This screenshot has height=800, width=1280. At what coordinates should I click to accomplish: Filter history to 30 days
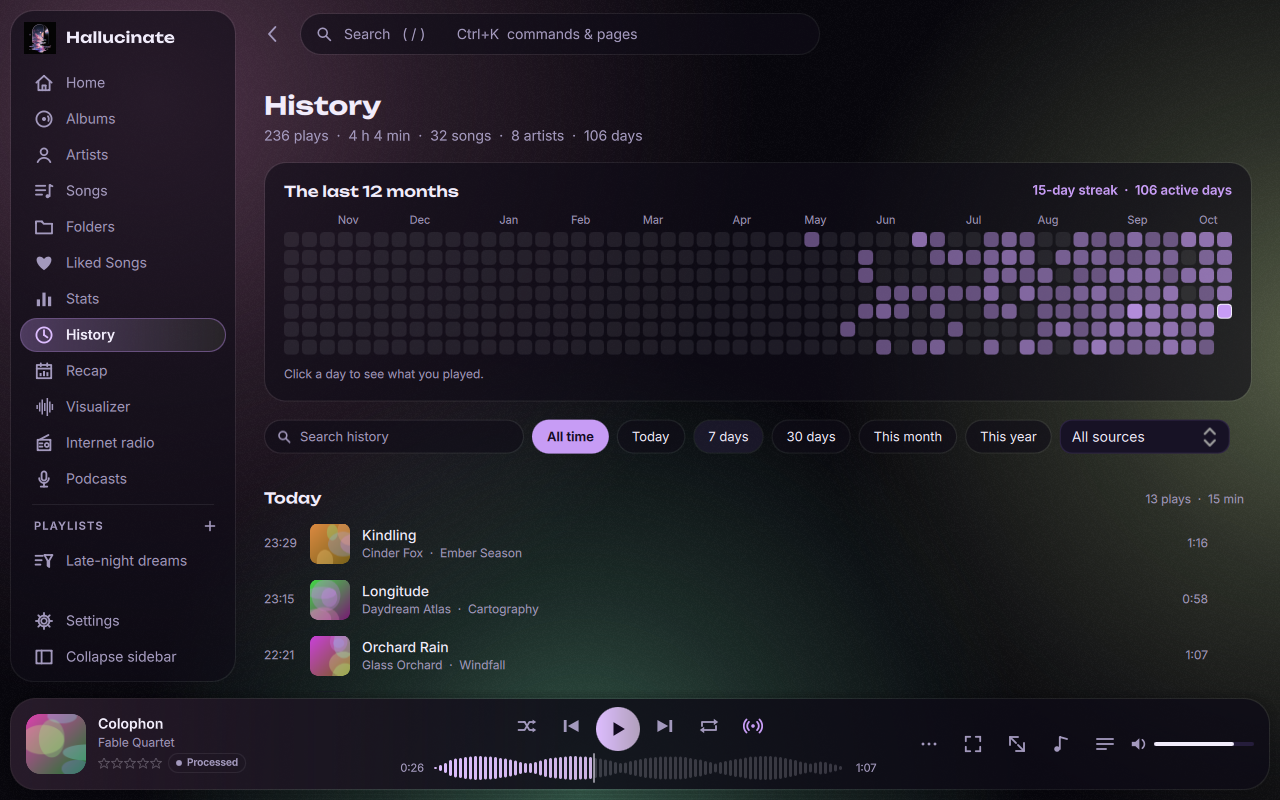pos(811,437)
